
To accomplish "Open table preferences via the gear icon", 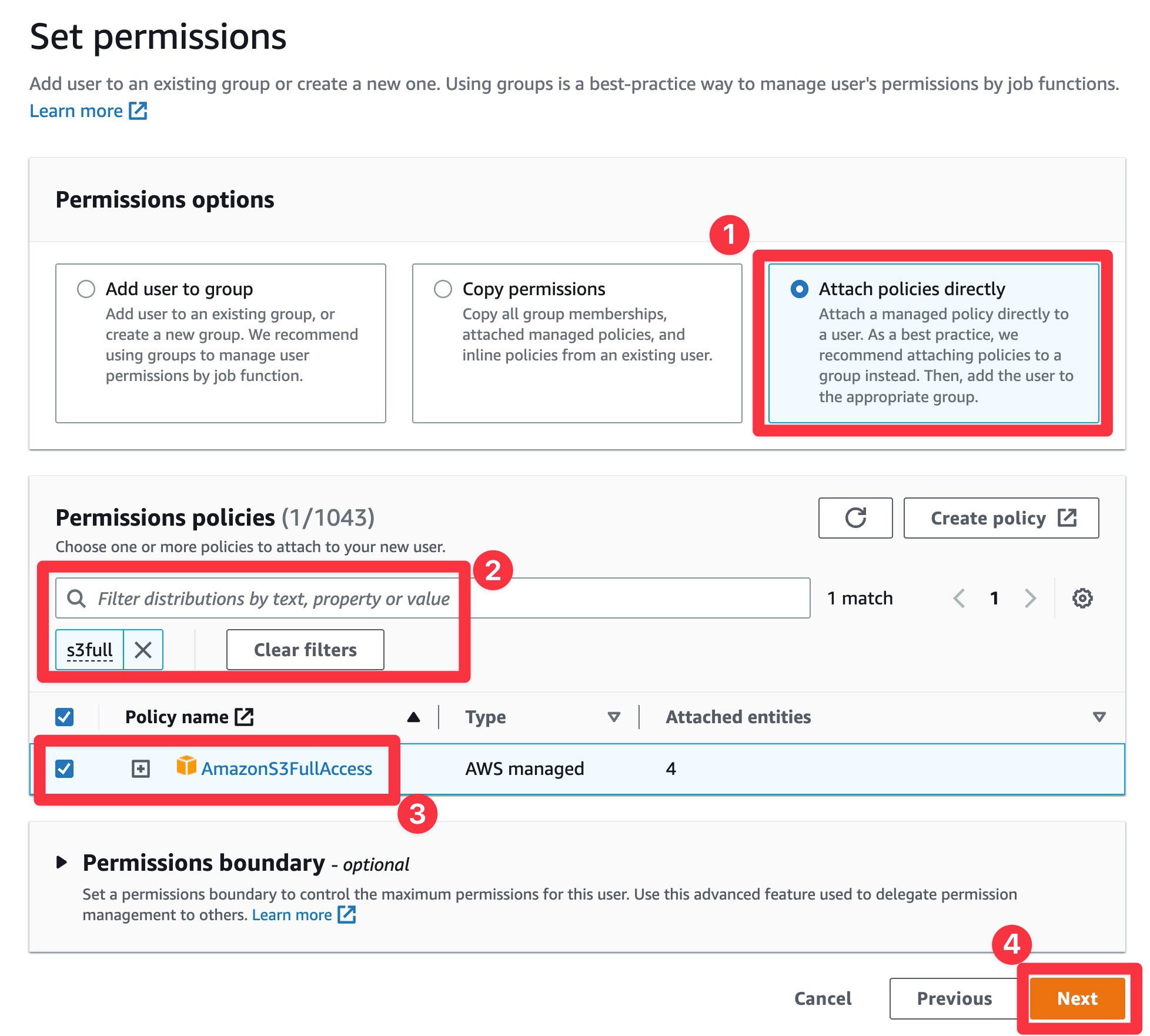I will tap(1082, 598).
